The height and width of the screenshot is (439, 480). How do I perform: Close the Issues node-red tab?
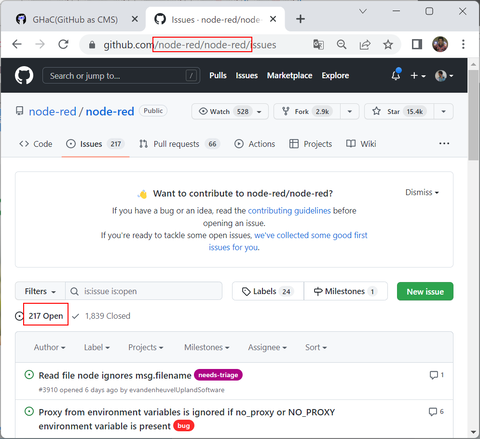pos(273,19)
